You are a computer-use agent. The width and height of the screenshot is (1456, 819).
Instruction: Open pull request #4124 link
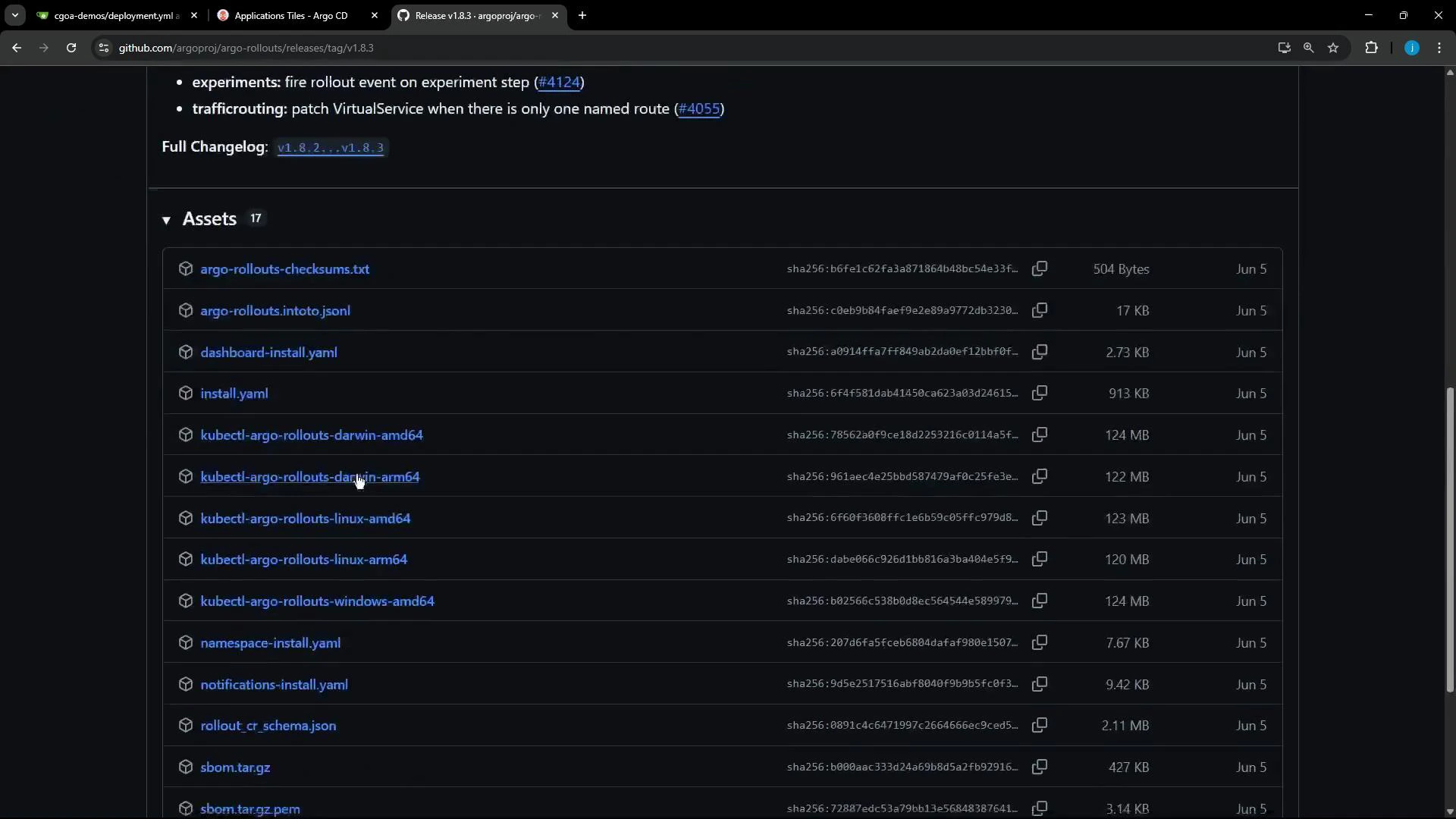(559, 82)
